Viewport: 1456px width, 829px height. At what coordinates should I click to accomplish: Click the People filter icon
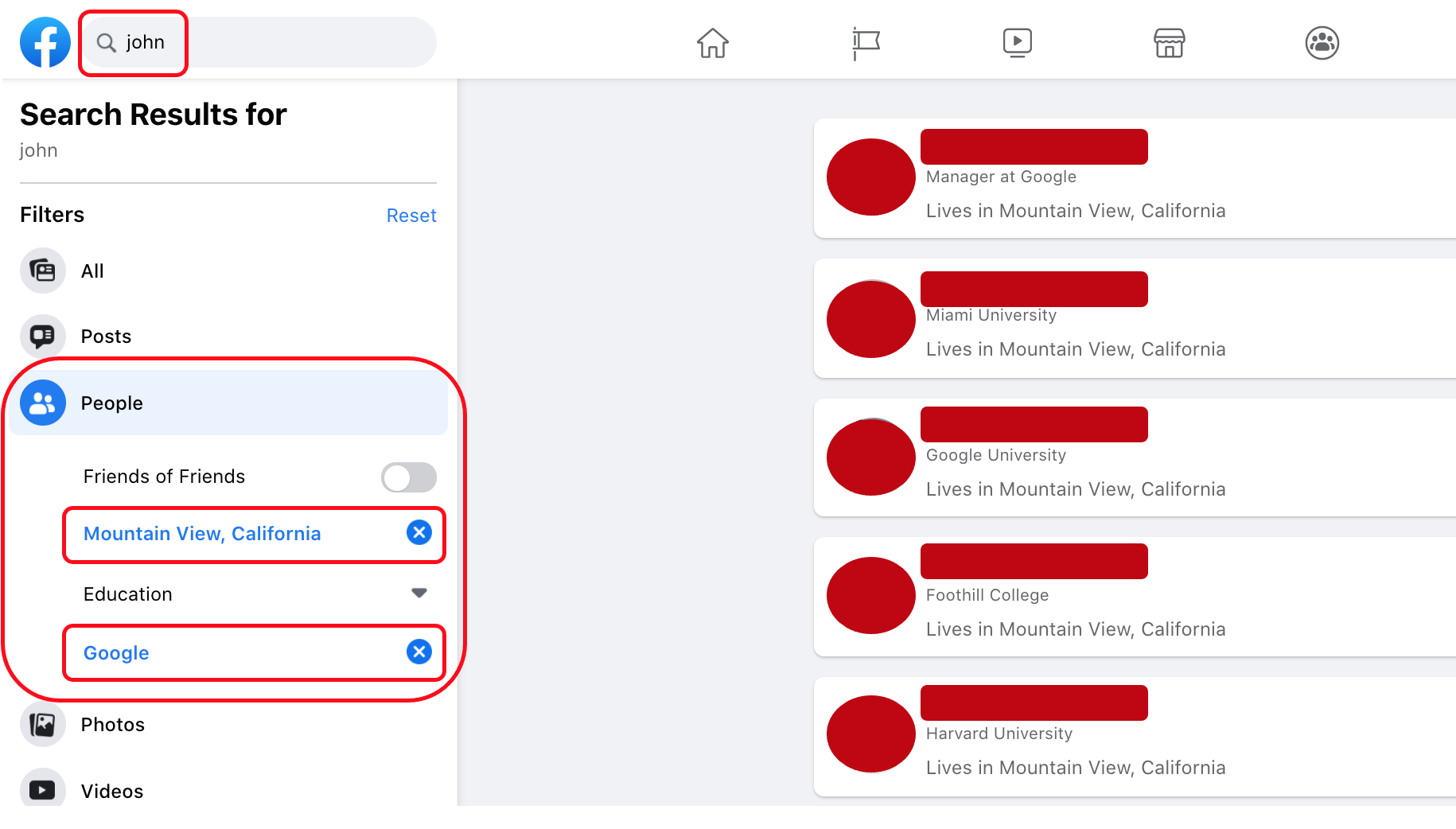point(42,403)
